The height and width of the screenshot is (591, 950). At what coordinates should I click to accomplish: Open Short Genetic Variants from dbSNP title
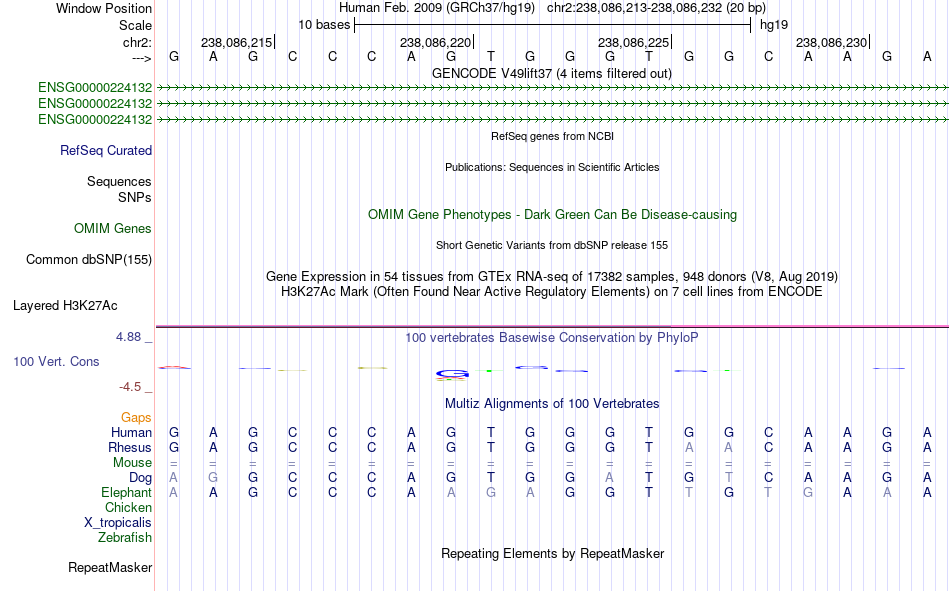point(552,245)
